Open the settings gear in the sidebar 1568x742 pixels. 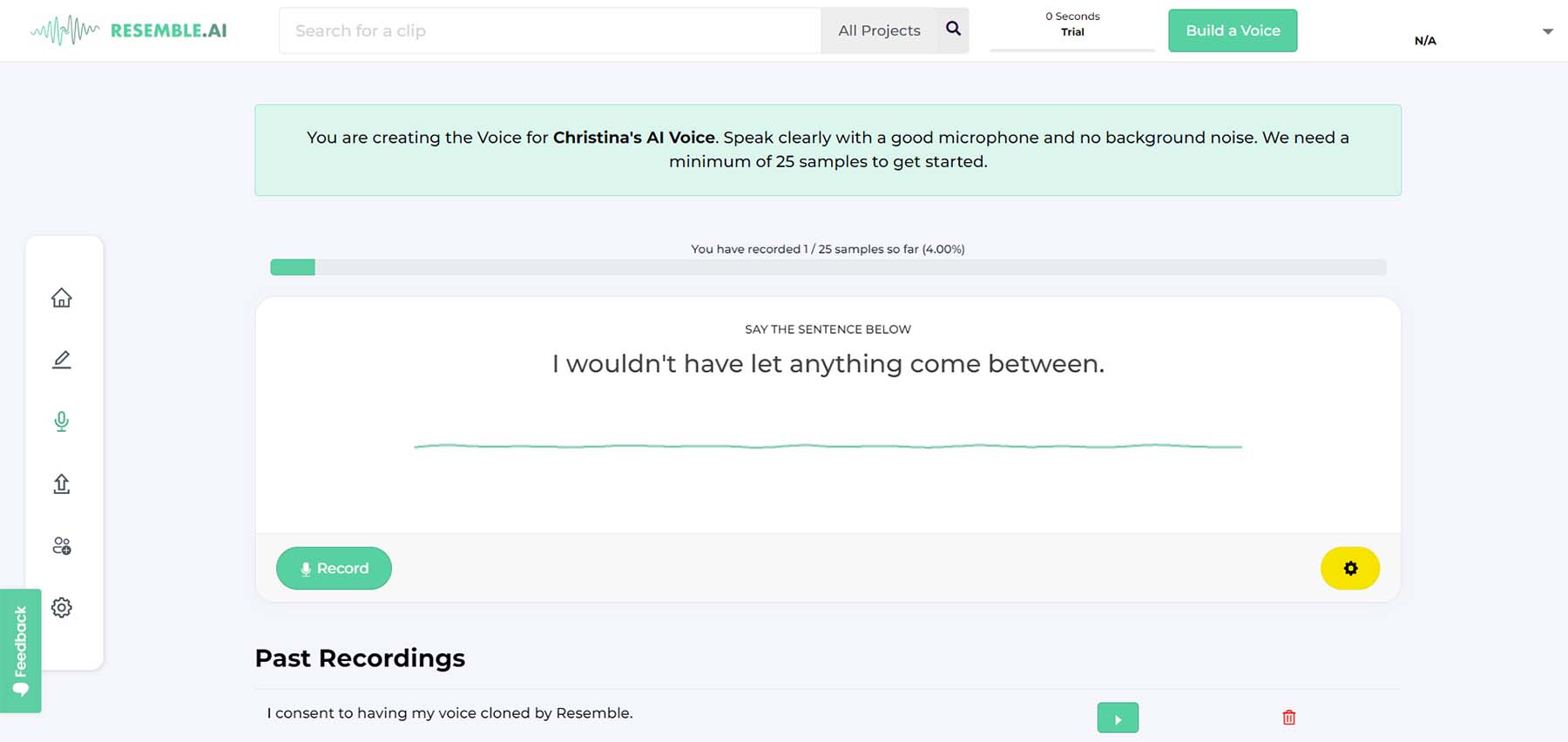(61, 608)
